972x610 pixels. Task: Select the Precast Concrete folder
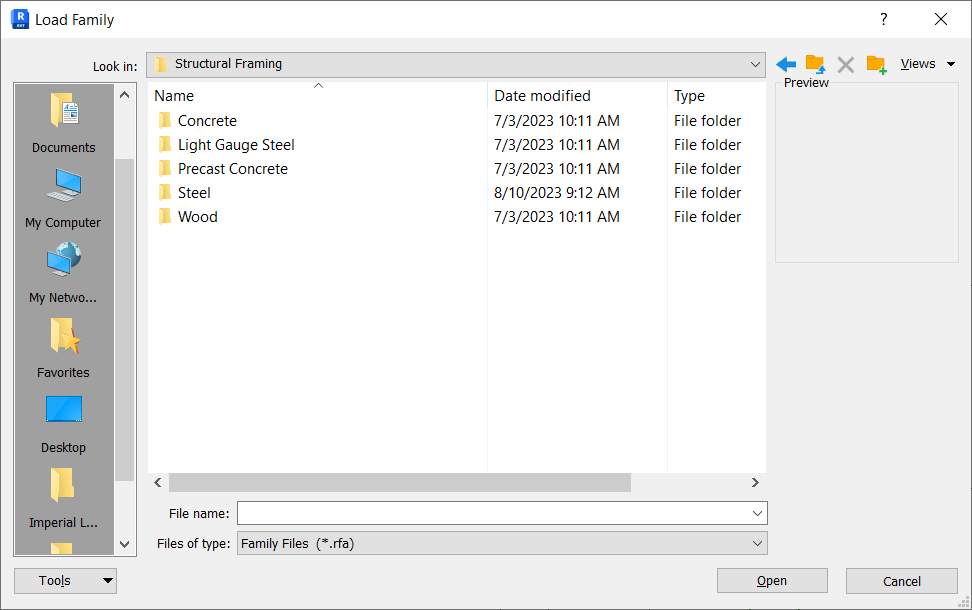coord(232,169)
